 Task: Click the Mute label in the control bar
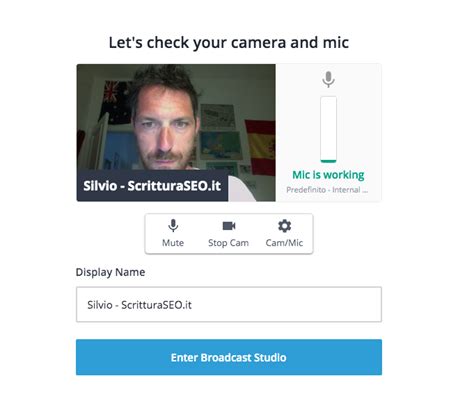pyautogui.click(x=173, y=243)
